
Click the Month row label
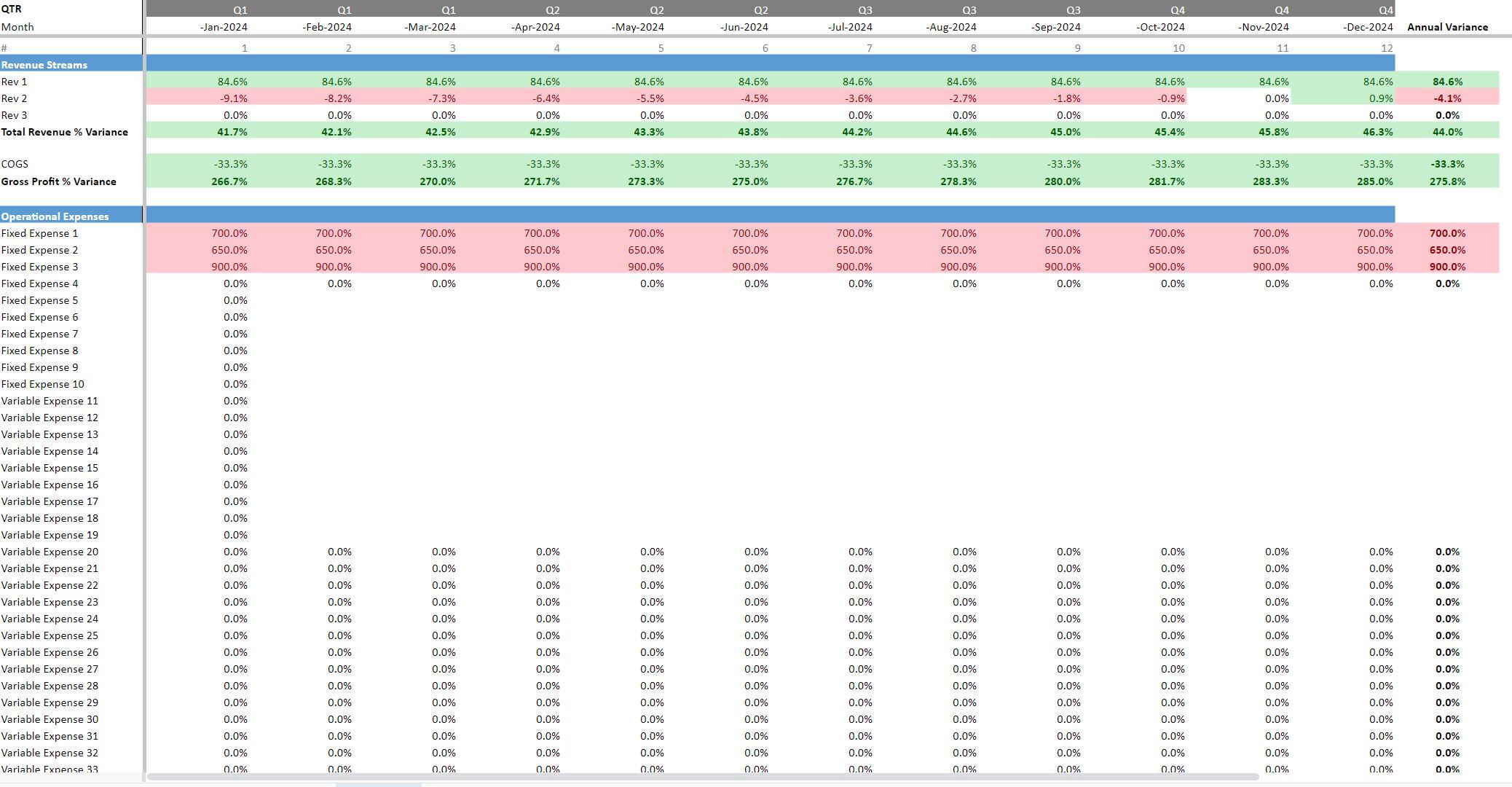click(17, 27)
